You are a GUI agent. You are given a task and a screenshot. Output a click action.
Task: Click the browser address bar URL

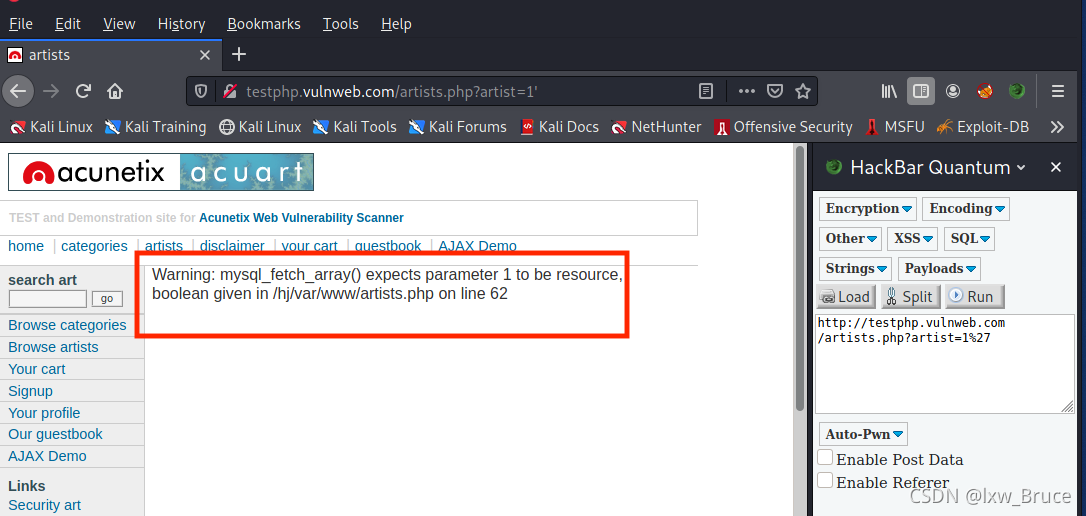pyautogui.click(x=392, y=91)
